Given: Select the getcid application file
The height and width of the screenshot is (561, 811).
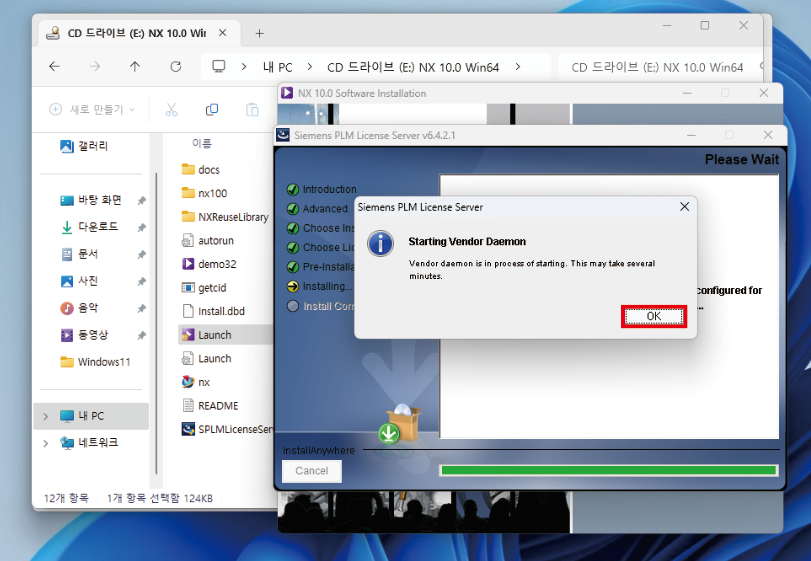Looking at the screenshot, I should pyautogui.click(x=204, y=287).
